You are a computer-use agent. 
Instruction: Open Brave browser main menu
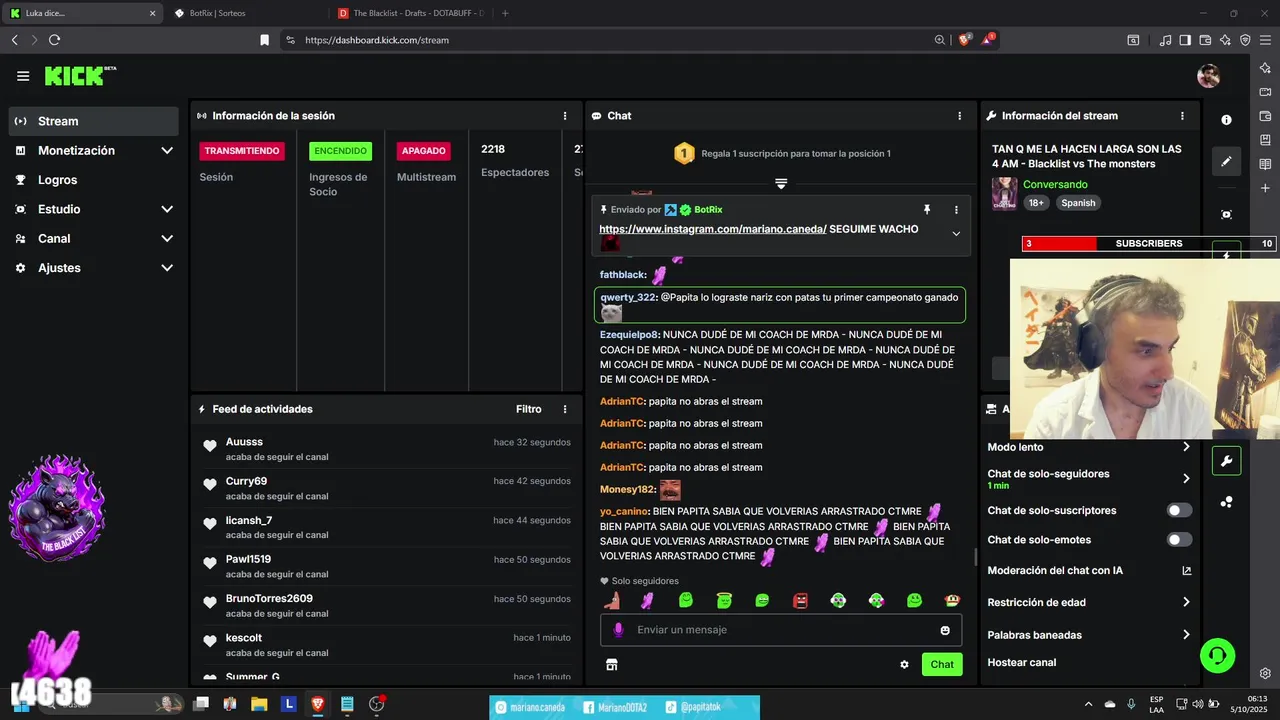1264,40
